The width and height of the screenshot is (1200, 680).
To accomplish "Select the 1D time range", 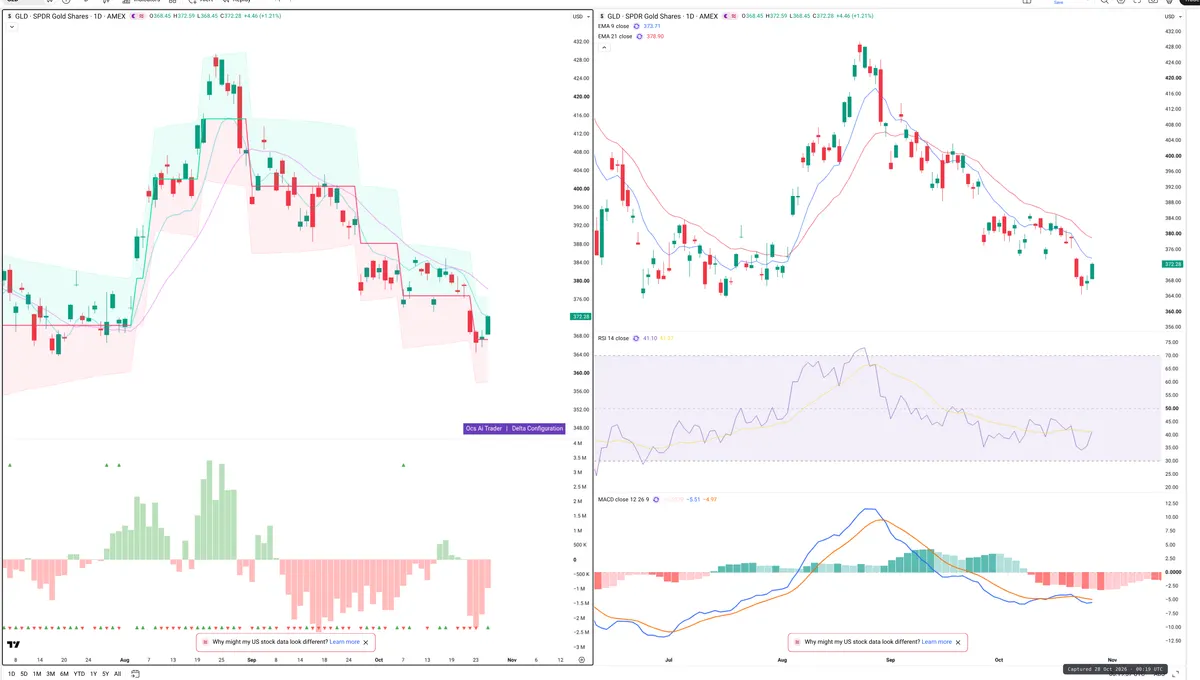I will point(11,674).
